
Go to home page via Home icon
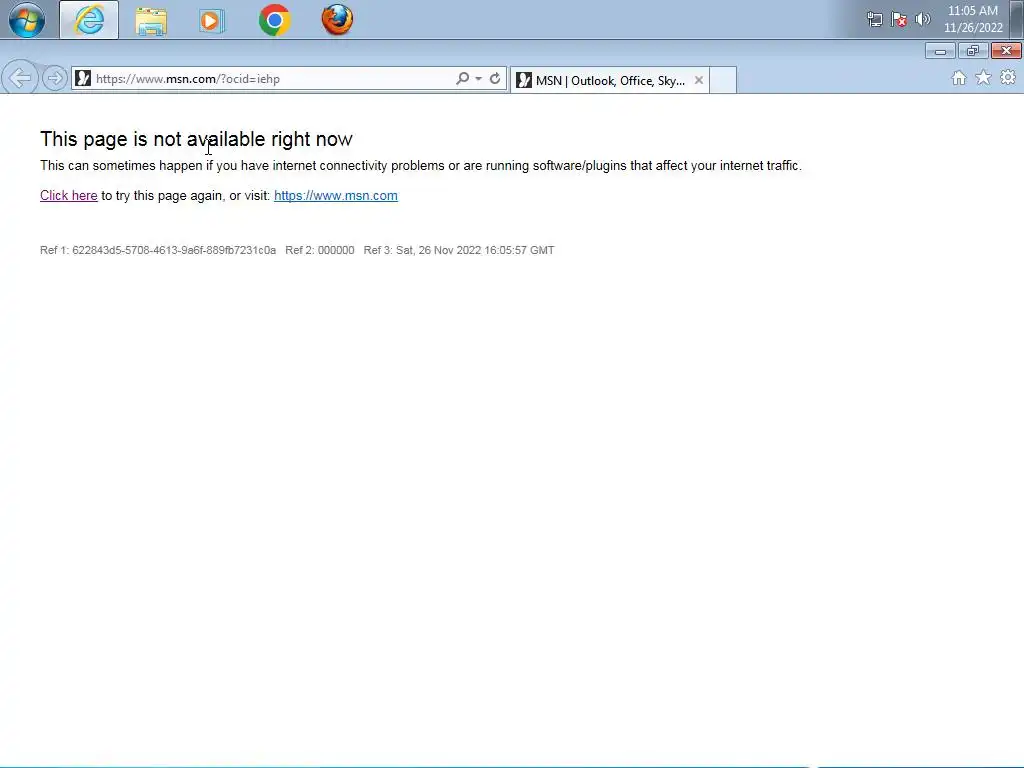[959, 78]
